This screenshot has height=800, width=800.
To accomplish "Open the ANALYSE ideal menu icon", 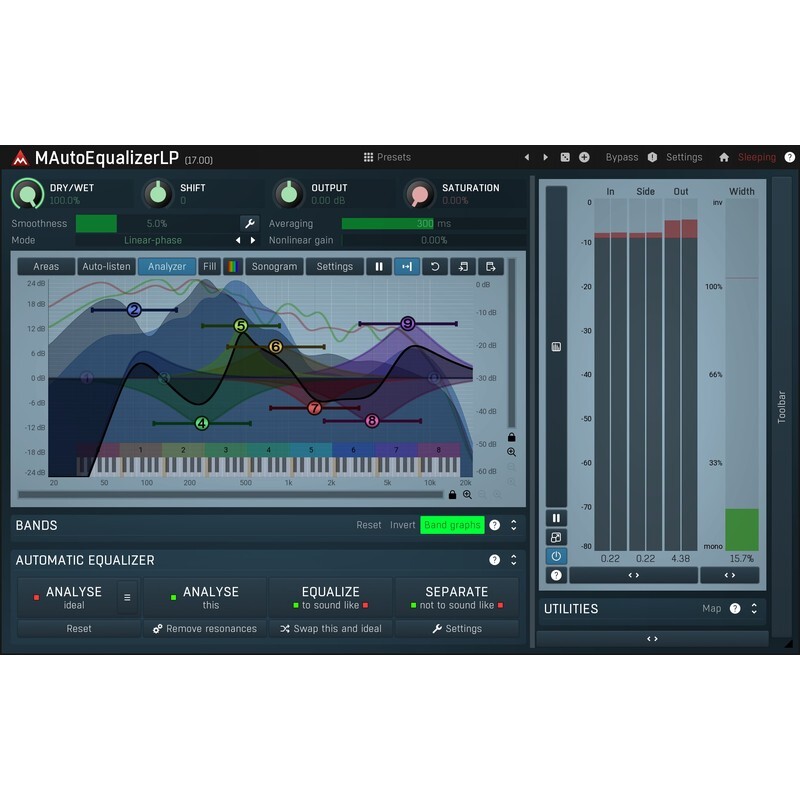I will coord(128,597).
